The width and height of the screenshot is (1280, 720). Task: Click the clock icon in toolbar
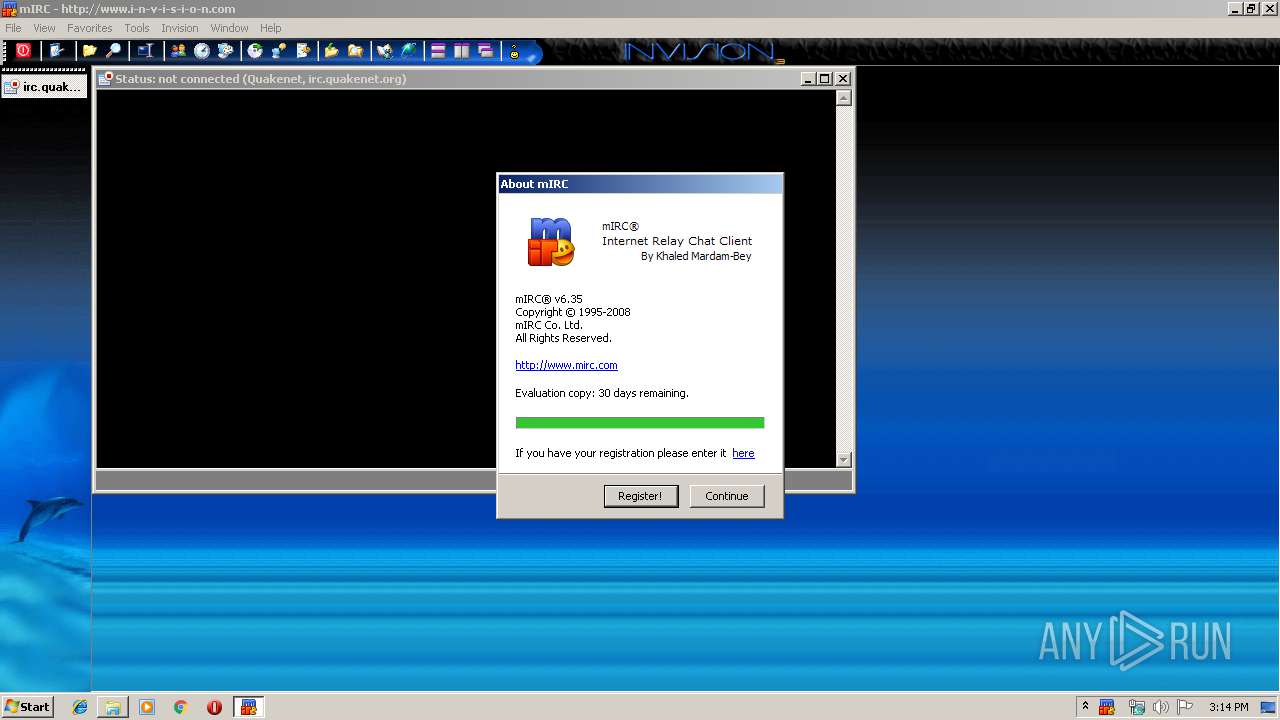202,50
